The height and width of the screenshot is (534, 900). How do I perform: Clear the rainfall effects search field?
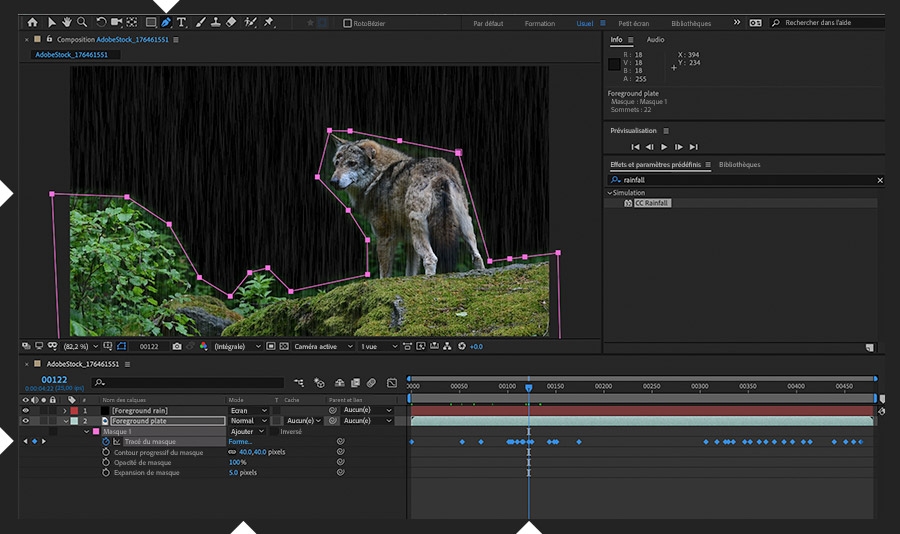pos(880,180)
